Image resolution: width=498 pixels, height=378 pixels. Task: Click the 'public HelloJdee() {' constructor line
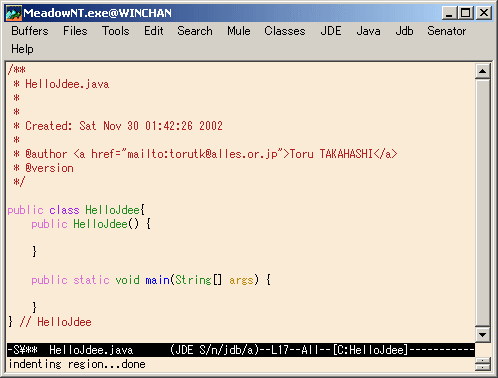[x=91, y=224]
